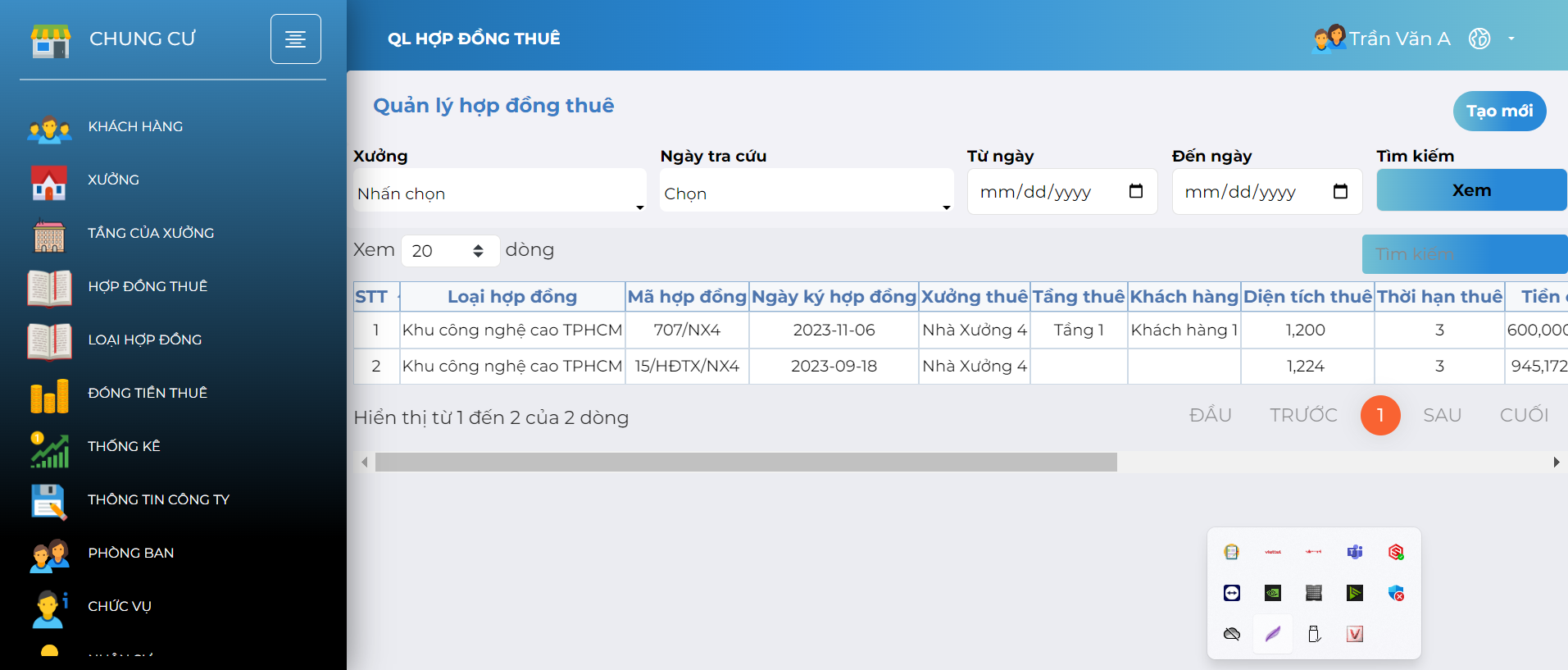Open KHÁCH HÀNG via its people icon
This screenshot has width=1568, height=670.
coord(49,128)
